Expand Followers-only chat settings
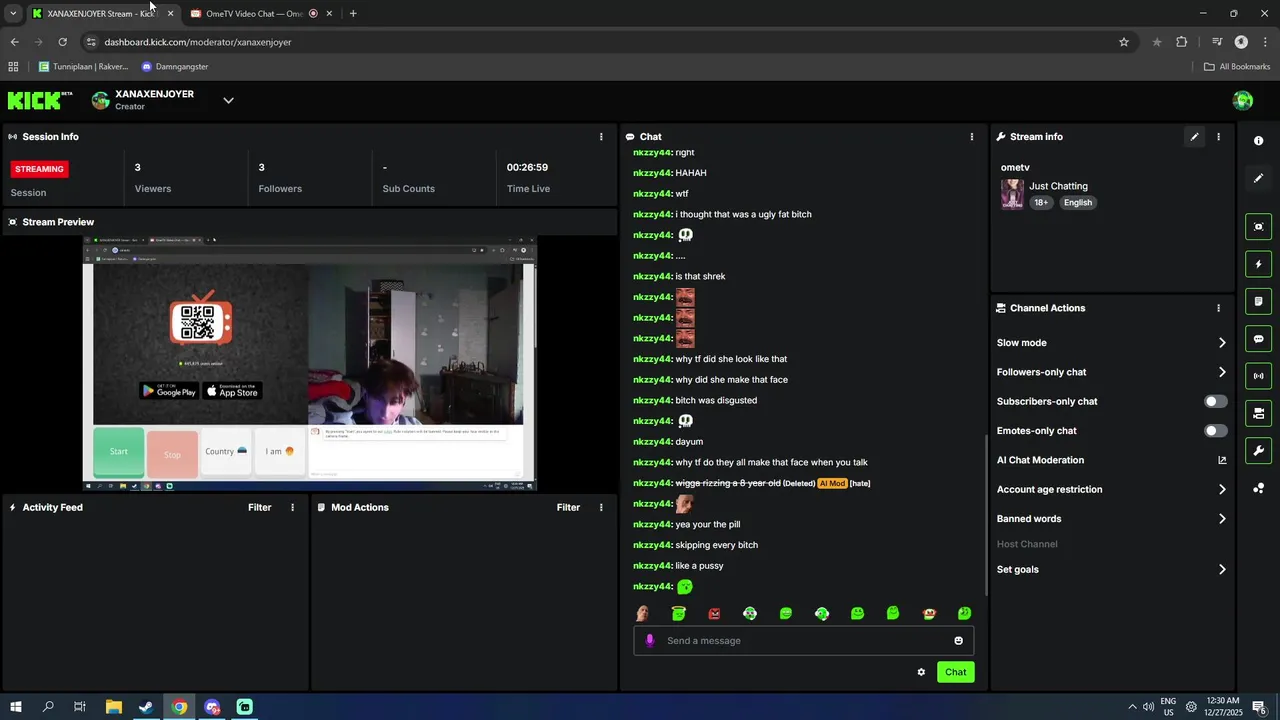 (1111, 372)
